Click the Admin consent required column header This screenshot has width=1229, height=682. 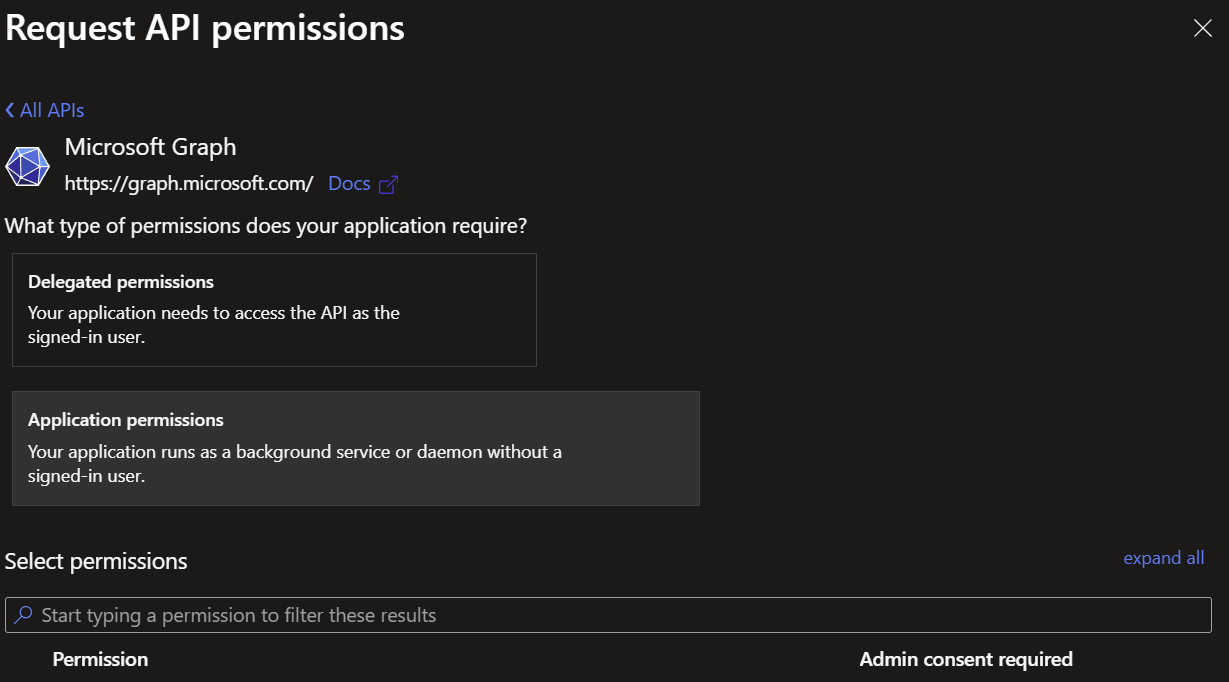[965, 659]
